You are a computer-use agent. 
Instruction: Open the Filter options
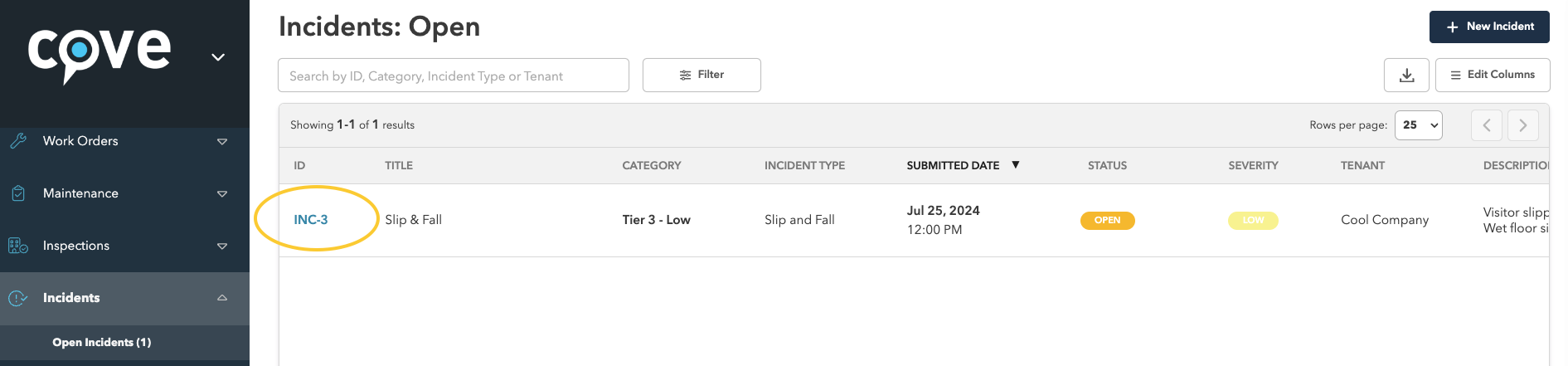click(x=701, y=75)
